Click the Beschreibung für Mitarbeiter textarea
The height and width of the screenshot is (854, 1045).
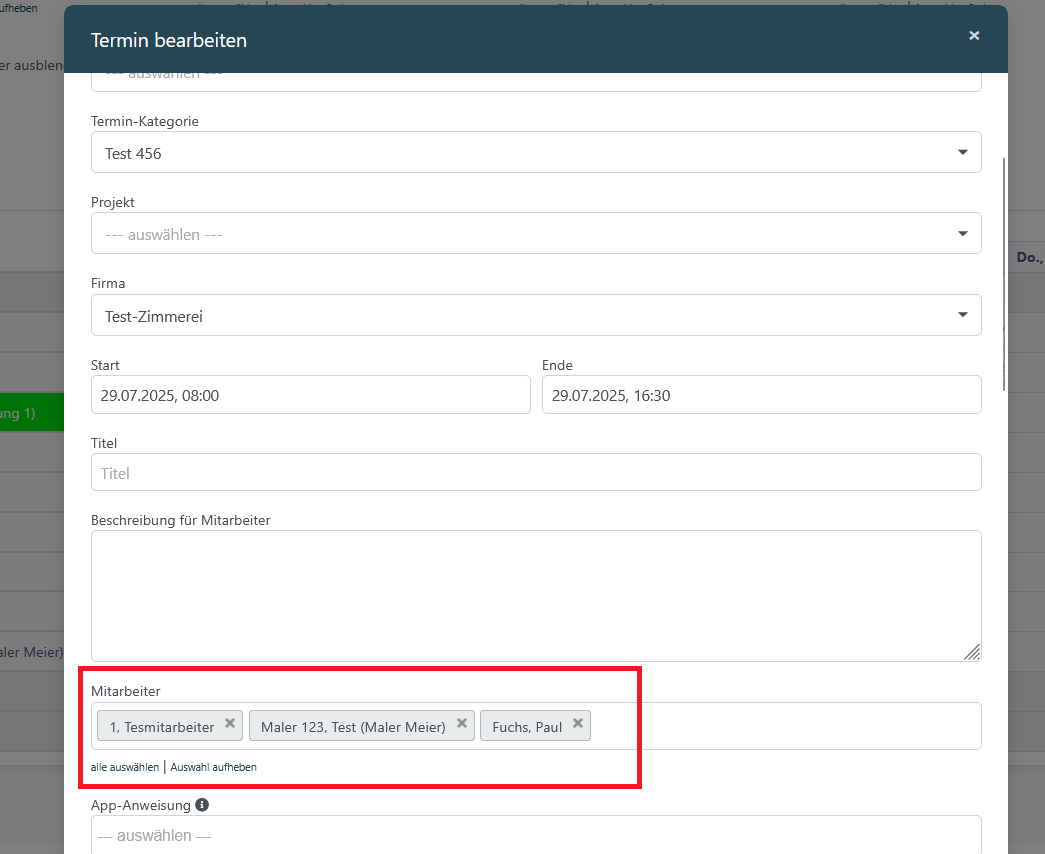pyautogui.click(x=536, y=596)
